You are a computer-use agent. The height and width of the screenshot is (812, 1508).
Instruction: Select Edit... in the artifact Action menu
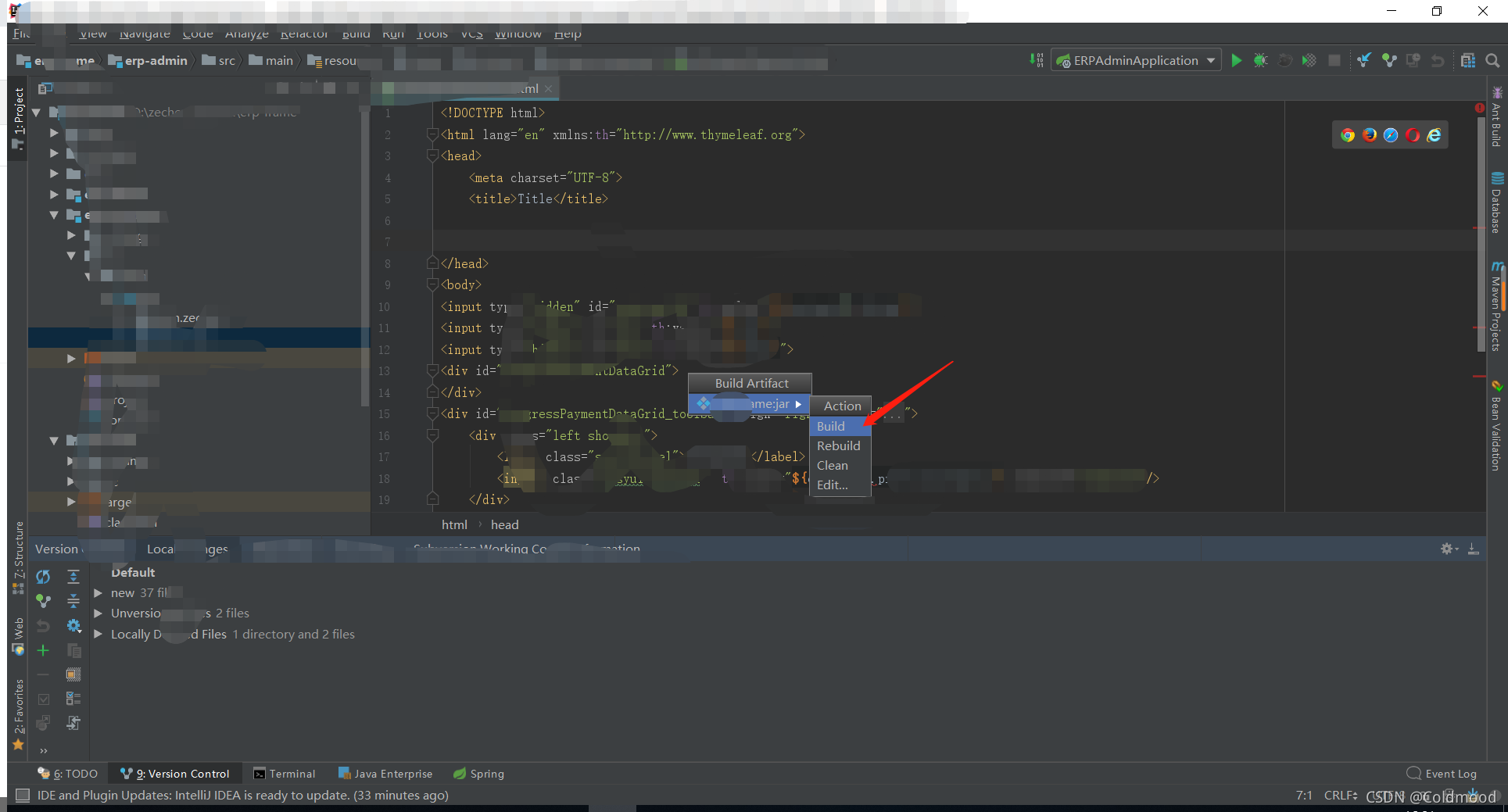click(x=840, y=485)
